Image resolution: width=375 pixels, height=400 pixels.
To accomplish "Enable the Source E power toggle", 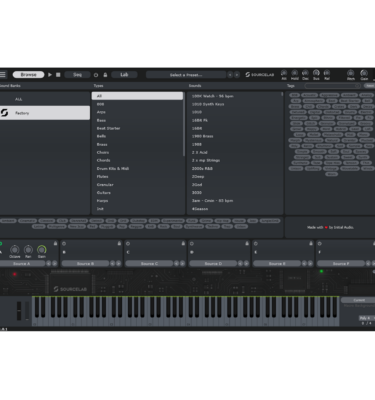I will (256, 244).
